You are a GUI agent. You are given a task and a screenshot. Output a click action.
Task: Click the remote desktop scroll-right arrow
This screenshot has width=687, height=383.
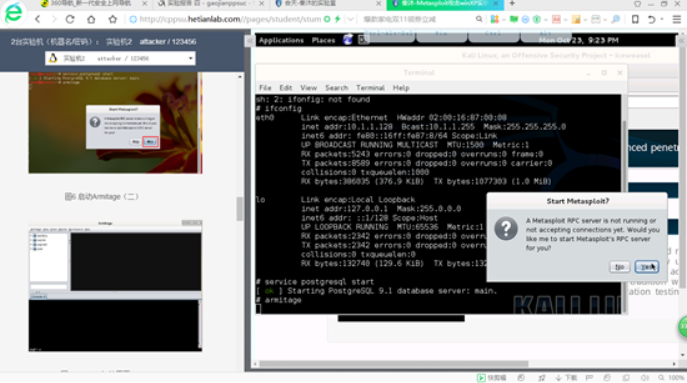pyautogui.click(x=674, y=364)
